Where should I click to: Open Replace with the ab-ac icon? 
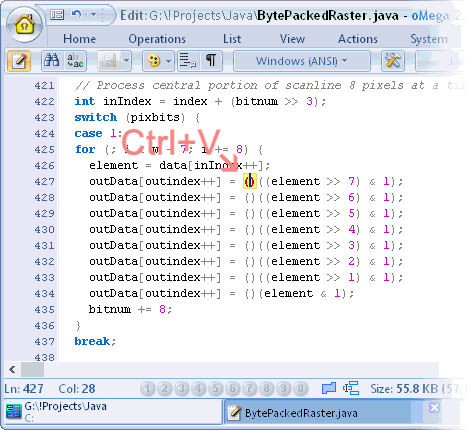(75, 61)
